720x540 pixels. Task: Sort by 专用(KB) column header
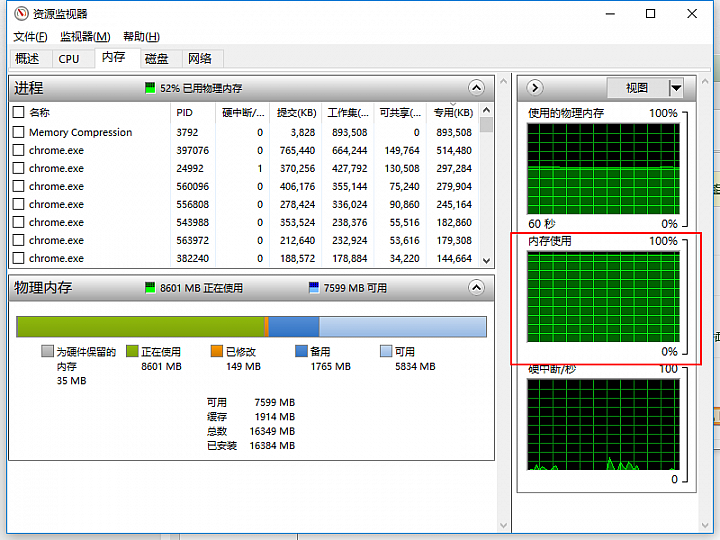pos(453,112)
